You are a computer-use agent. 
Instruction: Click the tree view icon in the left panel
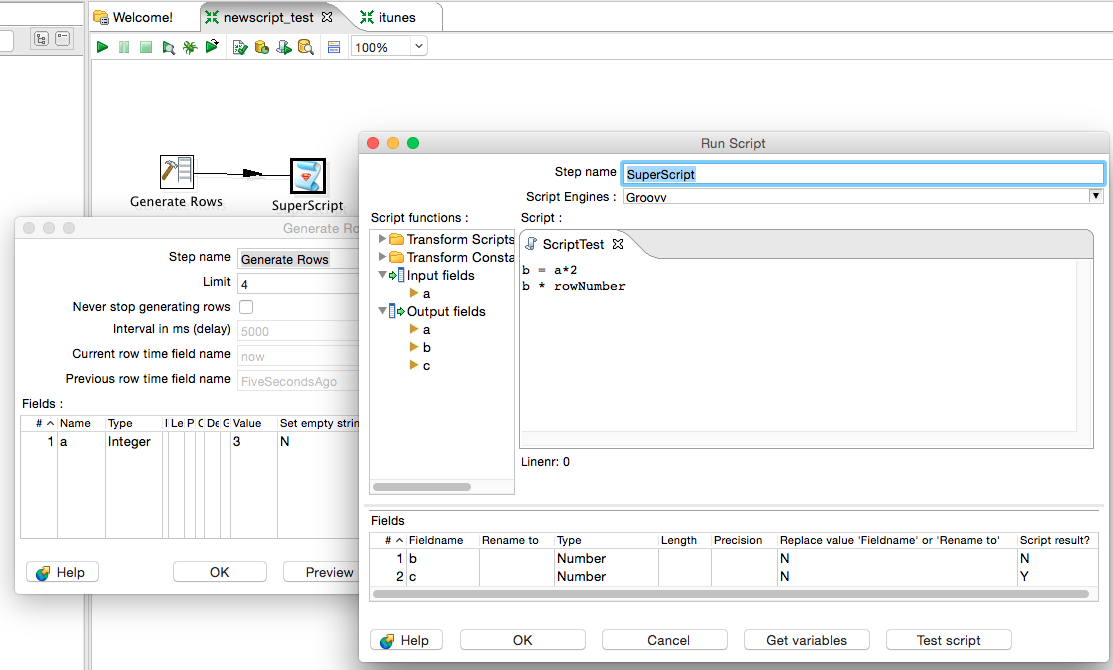click(41, 39)
